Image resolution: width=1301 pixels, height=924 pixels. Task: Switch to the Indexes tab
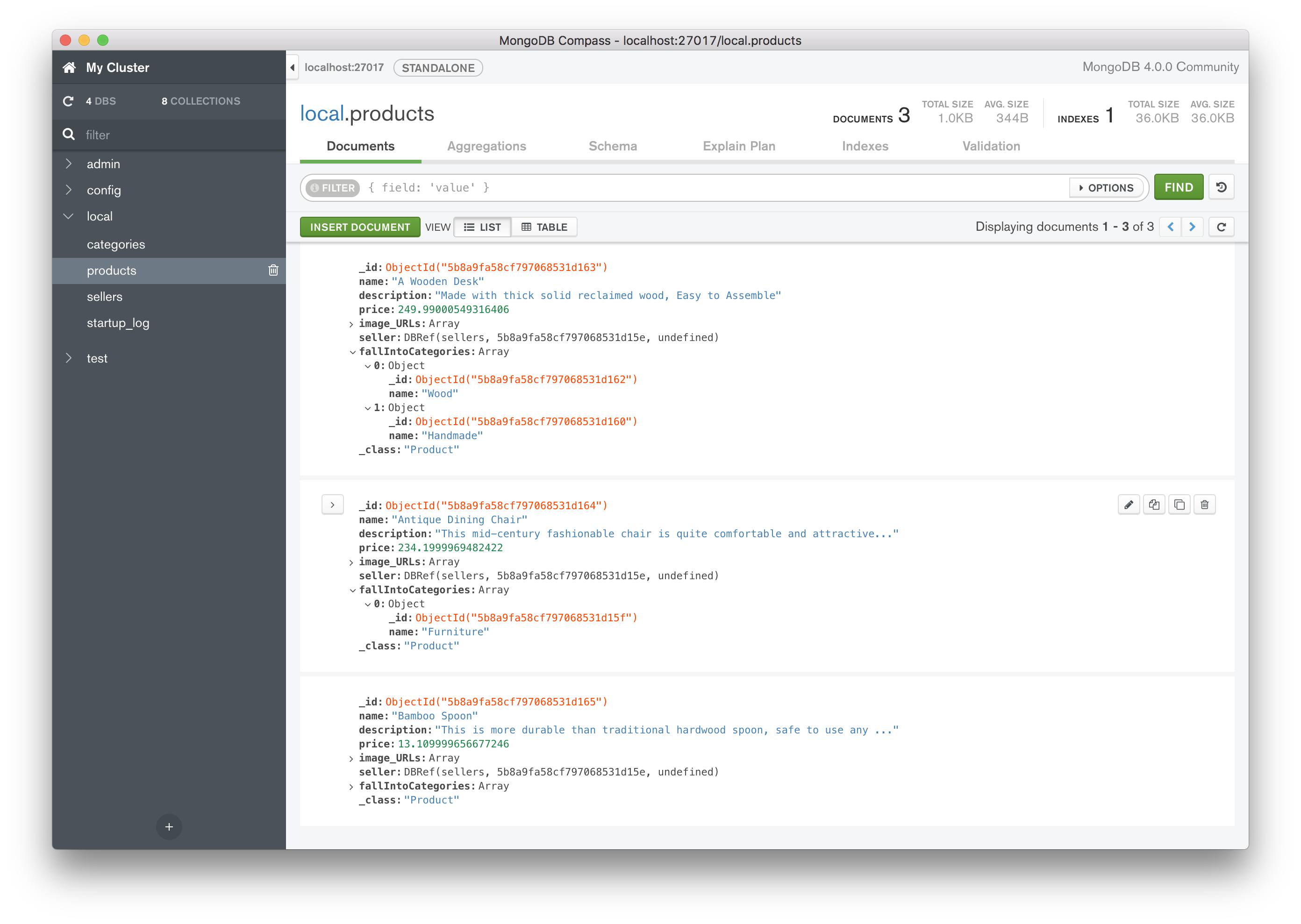click(865, 146)
